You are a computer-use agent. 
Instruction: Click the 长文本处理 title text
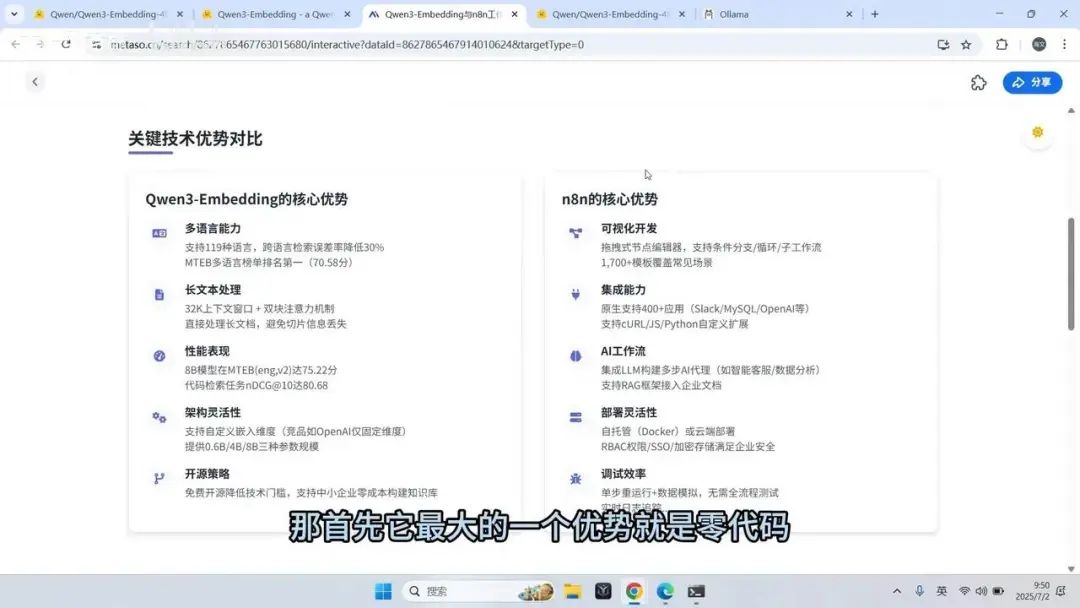[213, 290]
